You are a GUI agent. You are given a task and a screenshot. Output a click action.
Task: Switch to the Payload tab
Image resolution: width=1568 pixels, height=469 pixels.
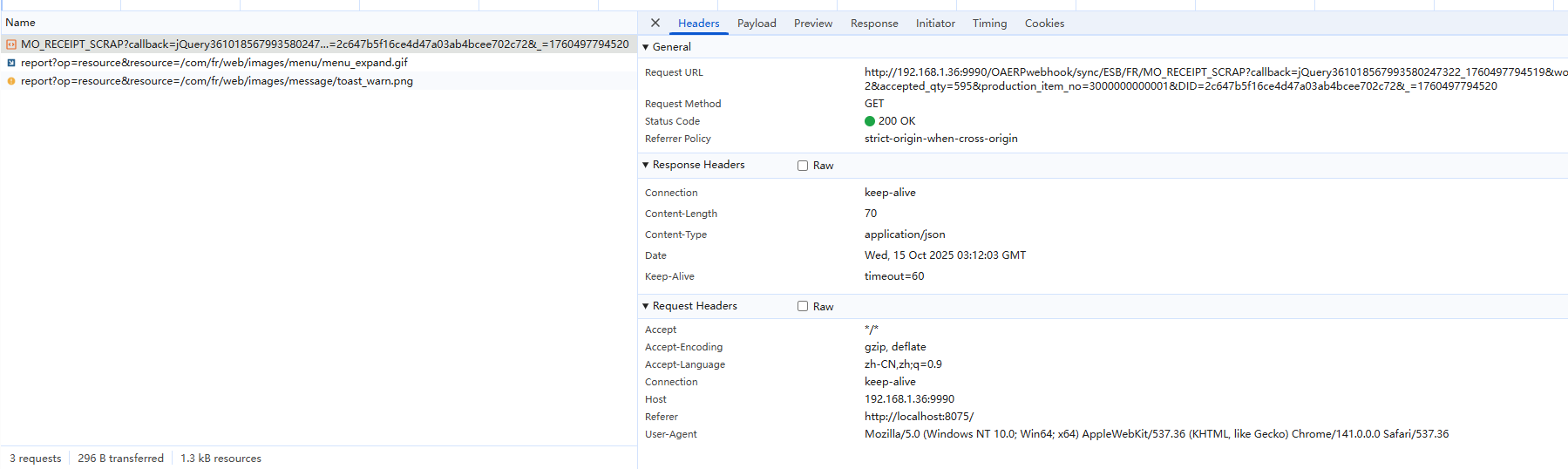point(757,24)
